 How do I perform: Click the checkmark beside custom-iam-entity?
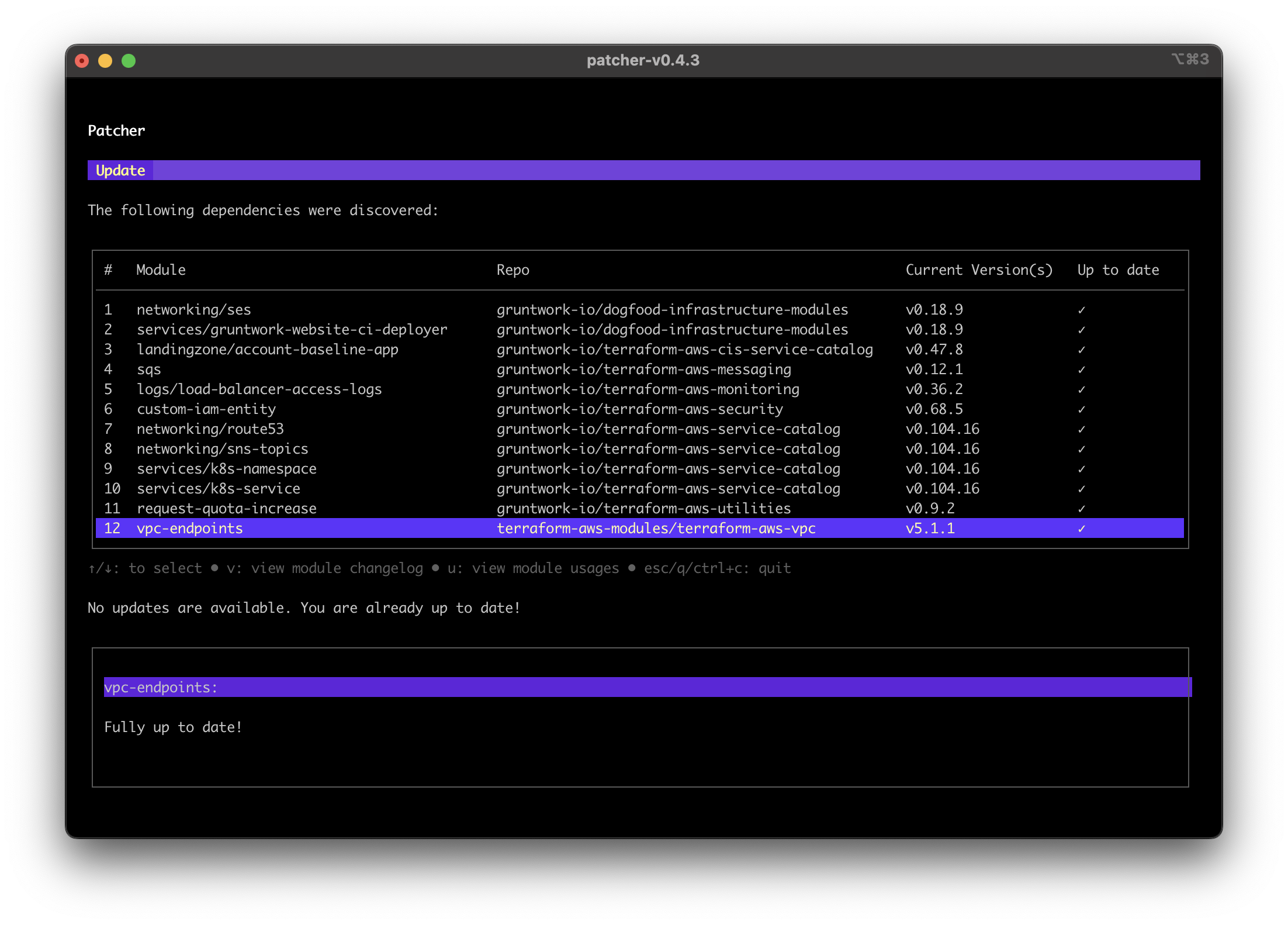(1083, 409)
